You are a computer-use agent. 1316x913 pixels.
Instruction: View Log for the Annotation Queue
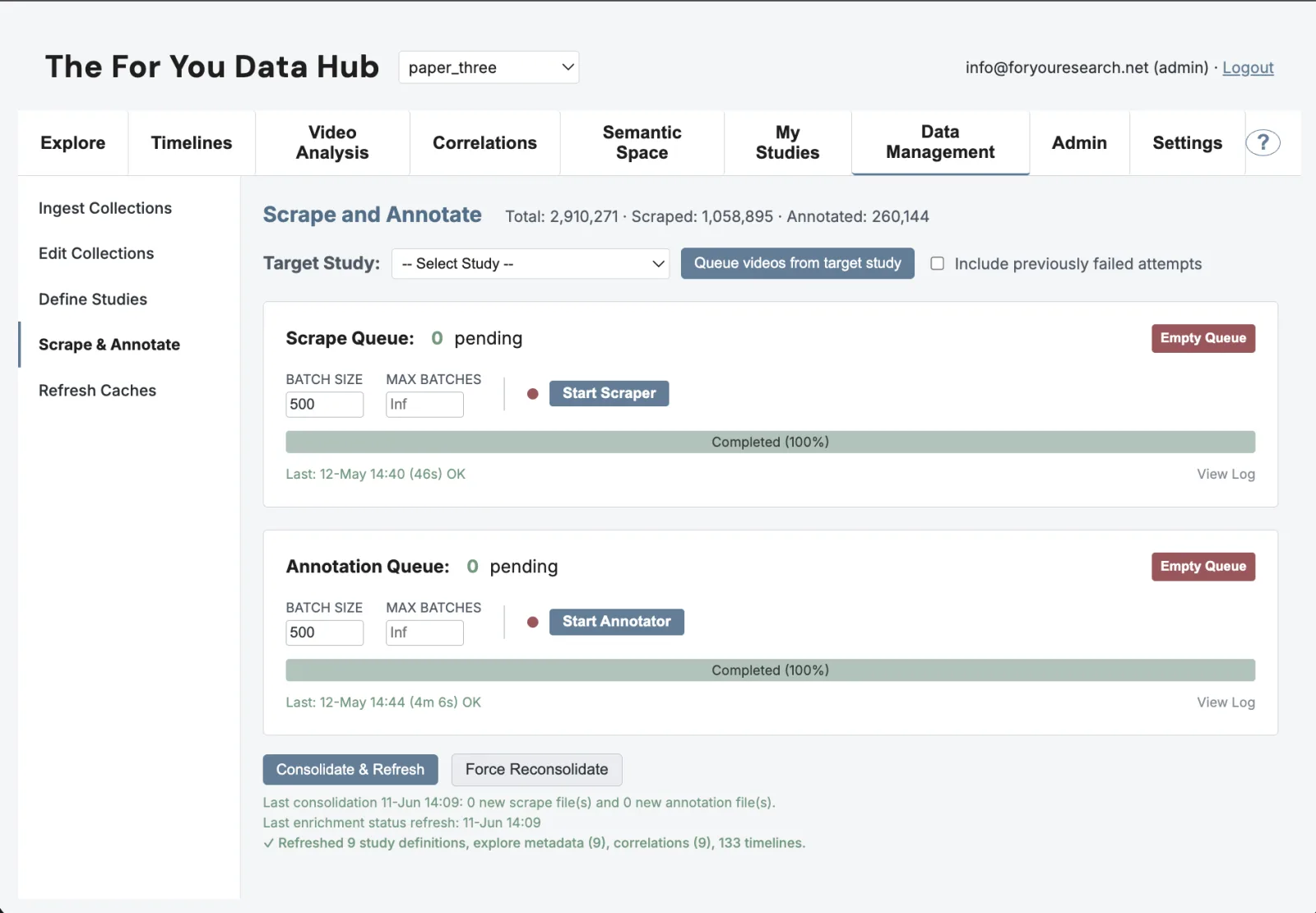pos(1226,702)
